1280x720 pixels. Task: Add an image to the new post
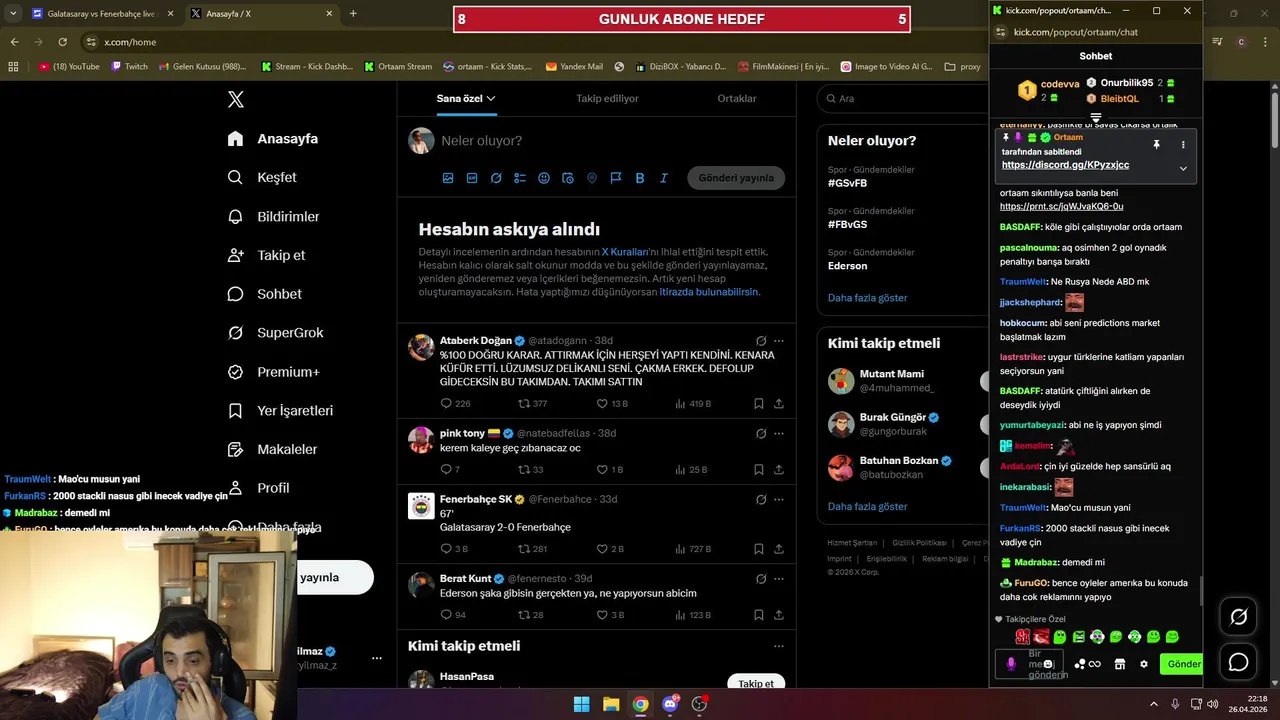(x=448, y=178)
